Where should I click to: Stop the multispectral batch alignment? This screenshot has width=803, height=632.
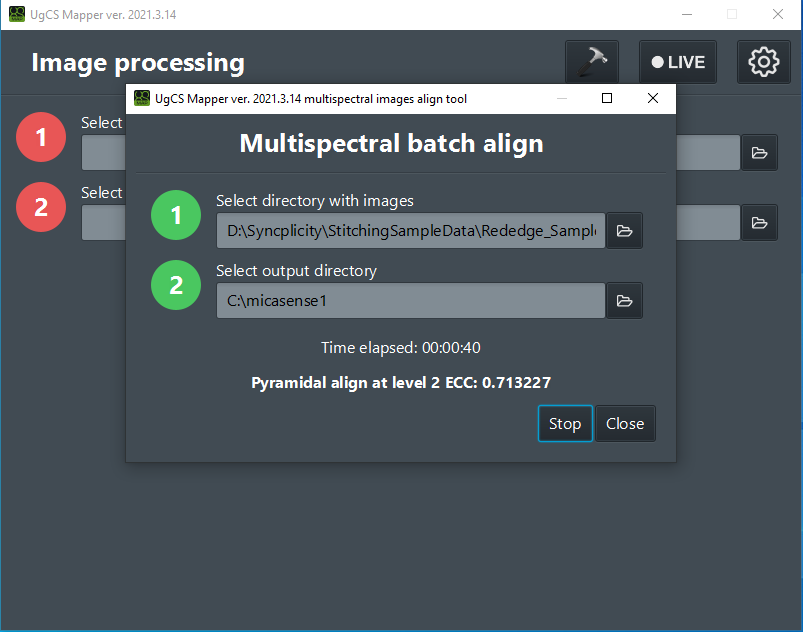pyautogui.click(x=565, y=424)
